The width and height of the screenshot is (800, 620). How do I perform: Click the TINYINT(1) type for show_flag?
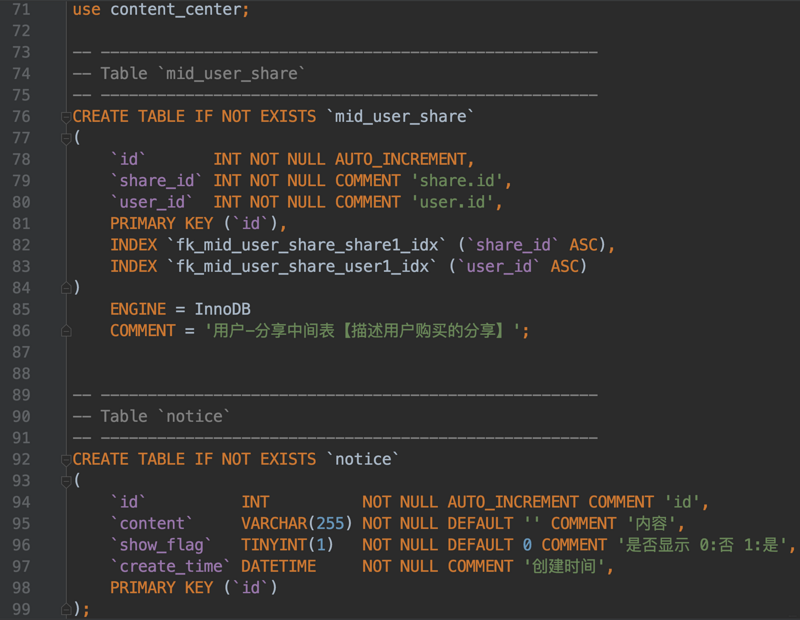[x=288, y=545]
